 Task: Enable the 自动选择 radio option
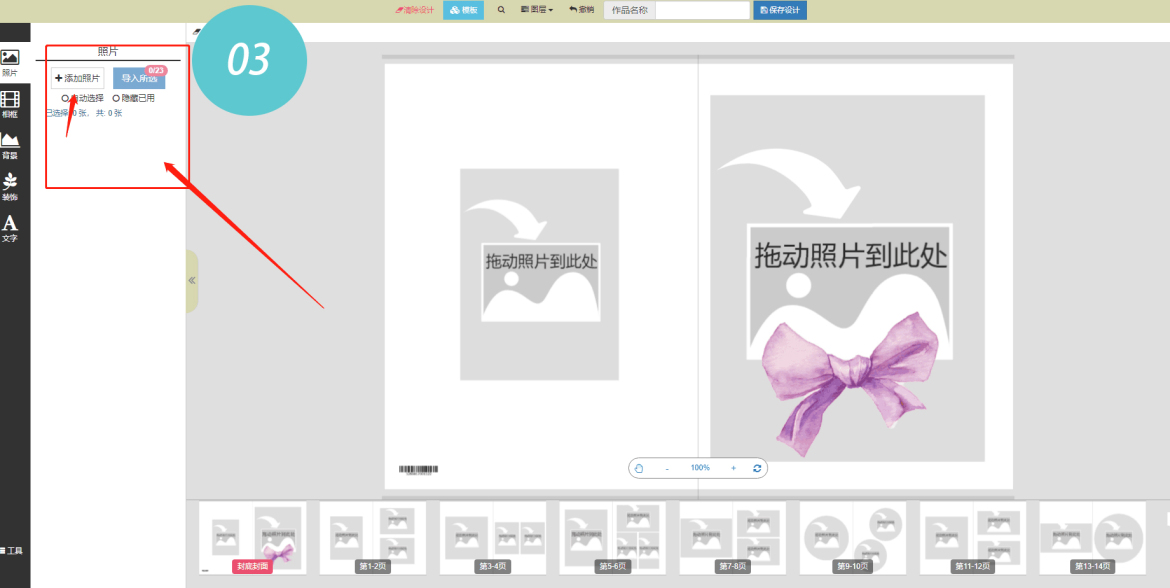coord(66,98)
